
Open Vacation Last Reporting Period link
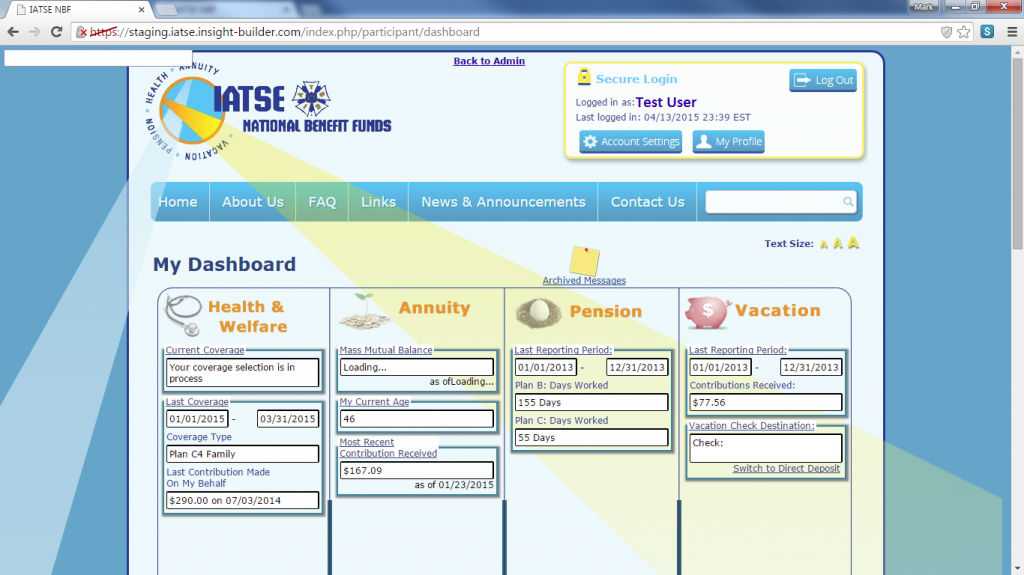click(x=738, y=350)
